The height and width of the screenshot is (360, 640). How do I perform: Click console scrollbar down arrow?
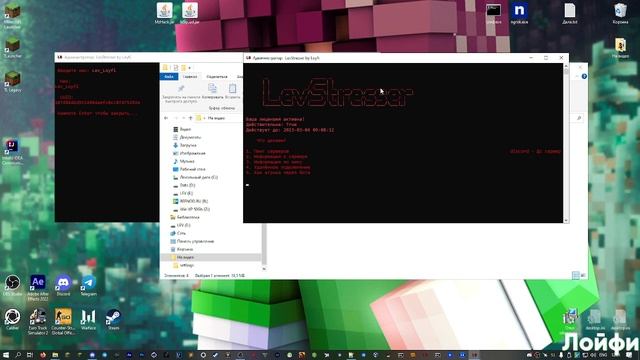[x=566, y=220]
